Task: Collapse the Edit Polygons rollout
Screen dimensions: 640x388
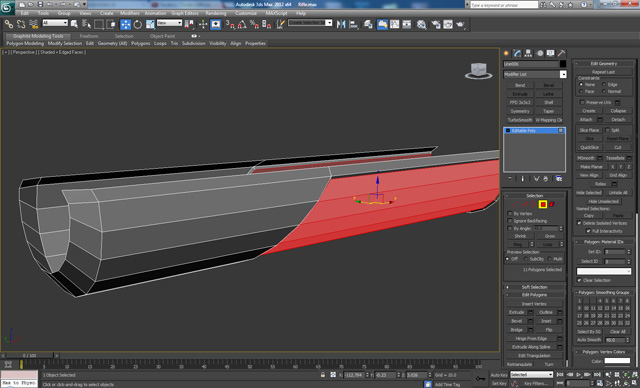Action: point(535,295)
